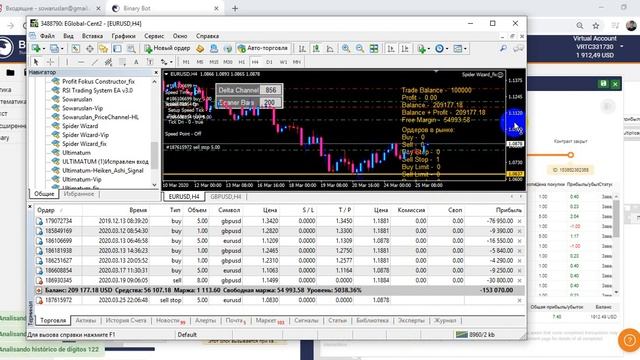Close order 179072734 with its X
Screen dimensions: 640x360
coord(519,221)
